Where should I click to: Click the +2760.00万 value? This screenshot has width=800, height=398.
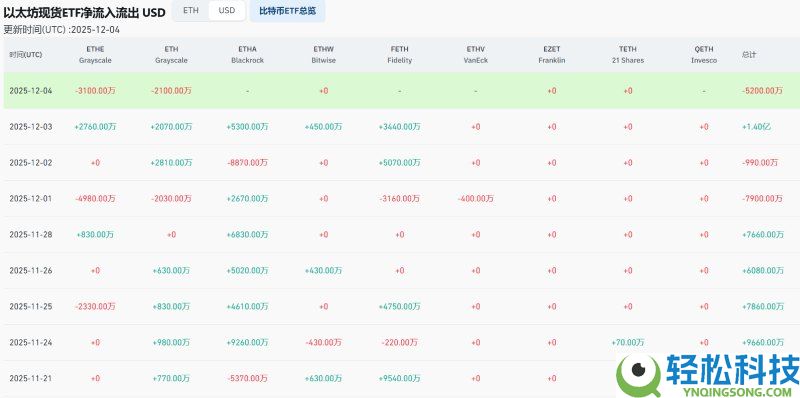[95, 127]
